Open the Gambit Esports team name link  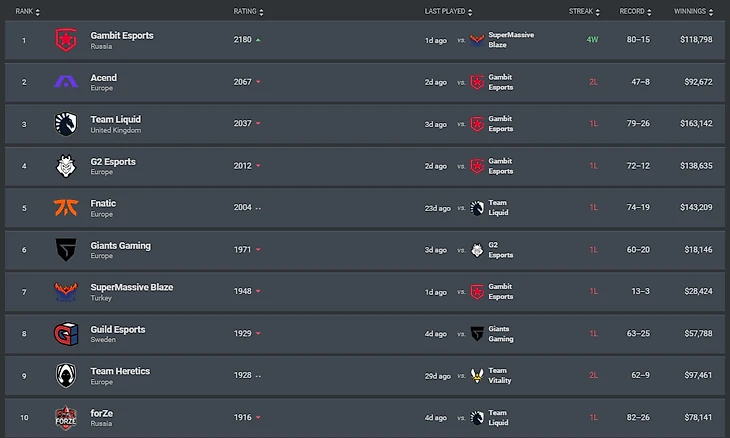[121, 35]
